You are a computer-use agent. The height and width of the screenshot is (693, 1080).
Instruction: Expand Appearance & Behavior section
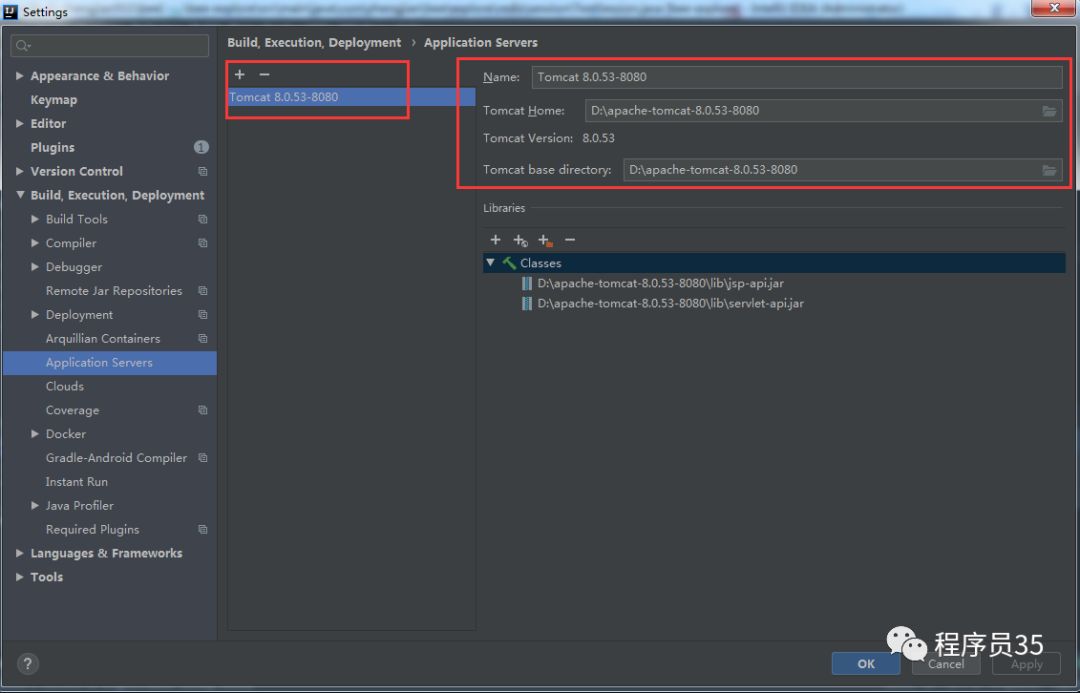click(x=19, y=76)
